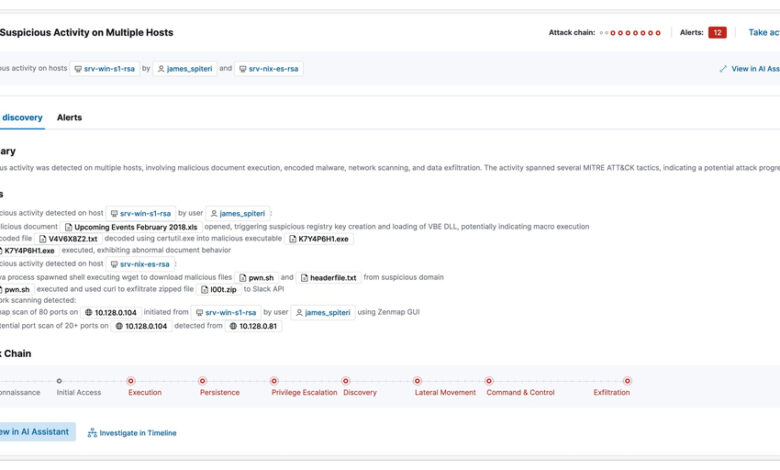This screenshot has height=470, width=780.
Task: Click the 10.128.0.81 IP address badge
Action: 253,326
